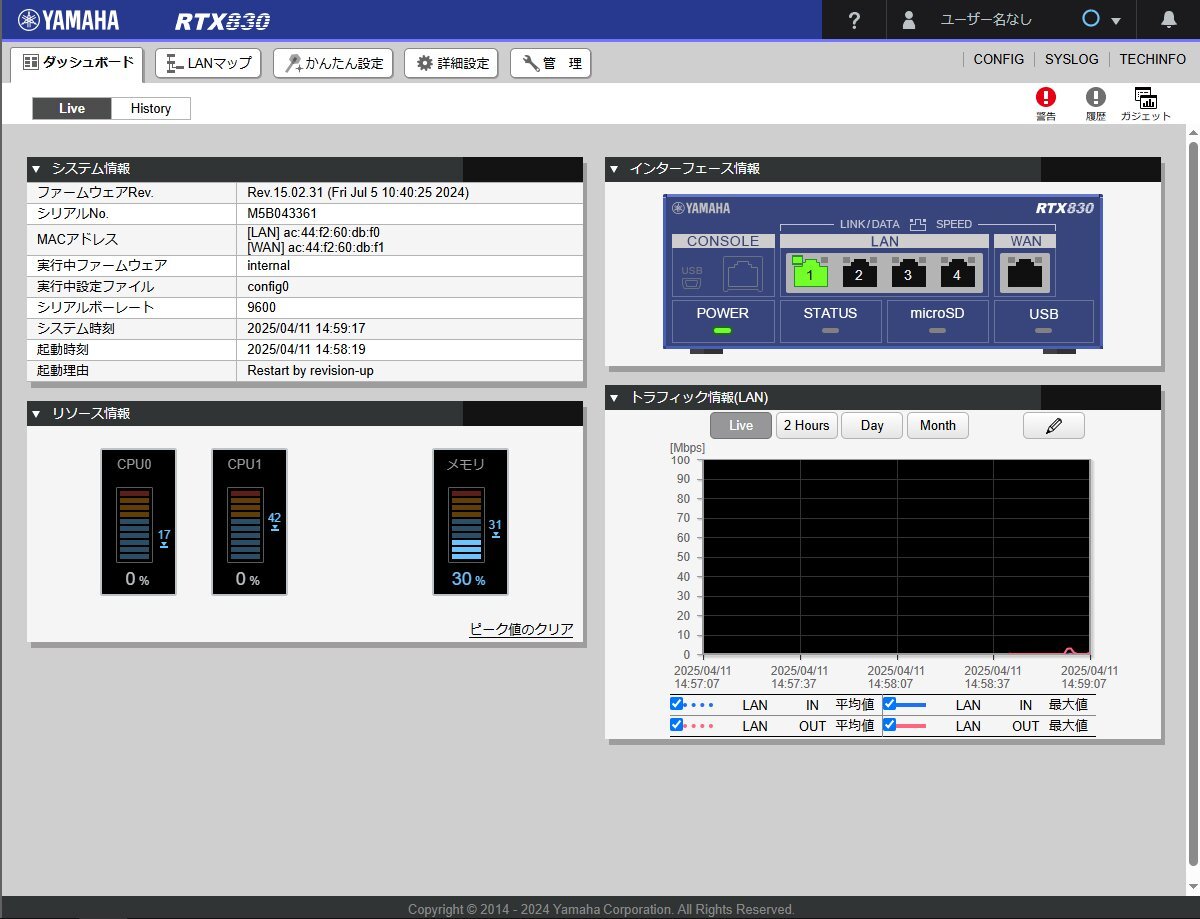Open the notification bell icon

point(1168,20)
